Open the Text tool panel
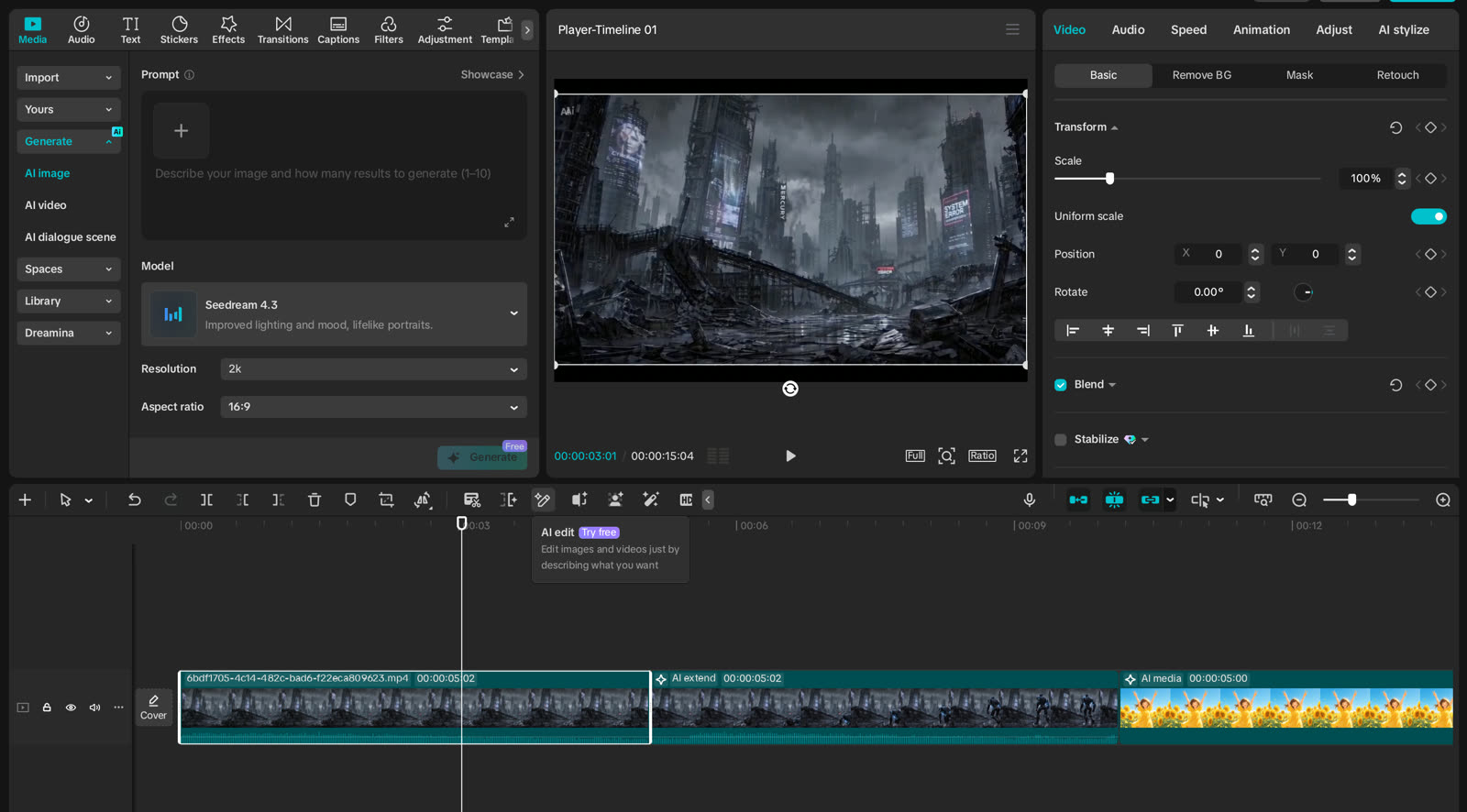The width and height of the screenshot is (1467, 812). pos(130,29)
